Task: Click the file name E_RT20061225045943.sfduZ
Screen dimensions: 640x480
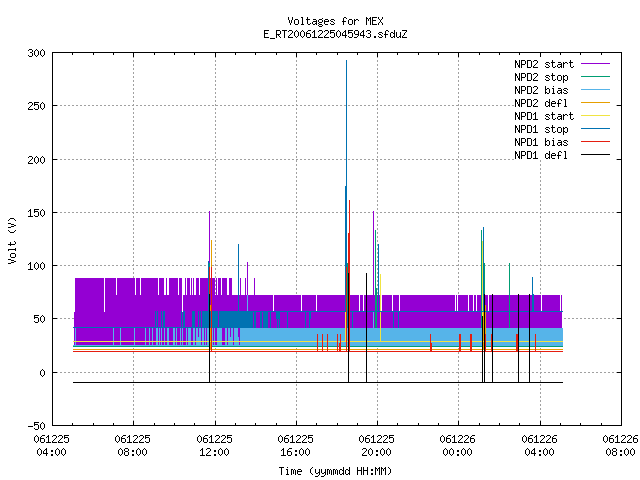Action: pos(335,34)
